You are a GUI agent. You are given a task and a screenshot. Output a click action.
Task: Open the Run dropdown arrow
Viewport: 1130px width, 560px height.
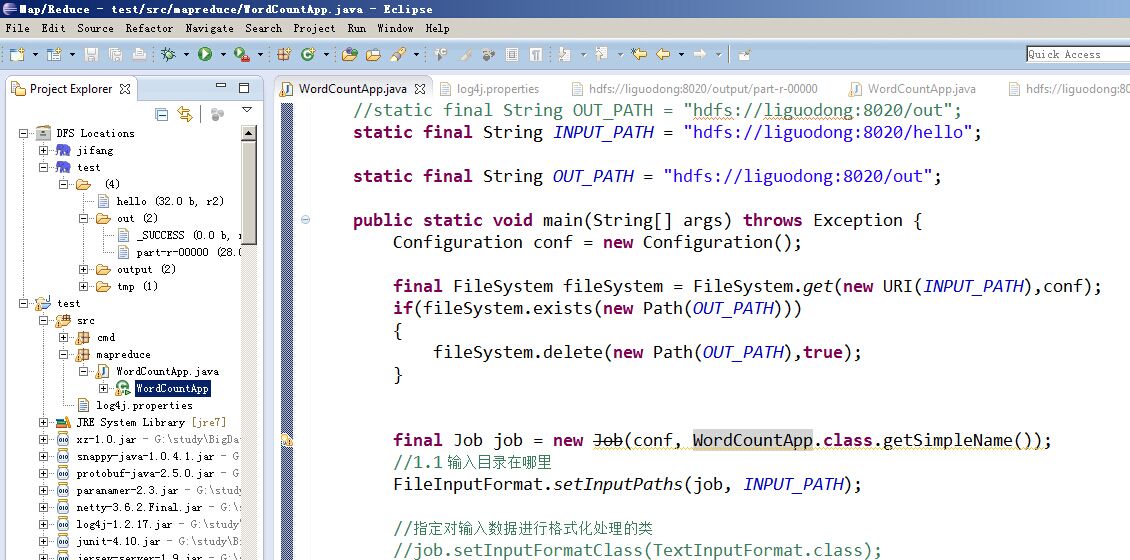click(x=223, y=54)
